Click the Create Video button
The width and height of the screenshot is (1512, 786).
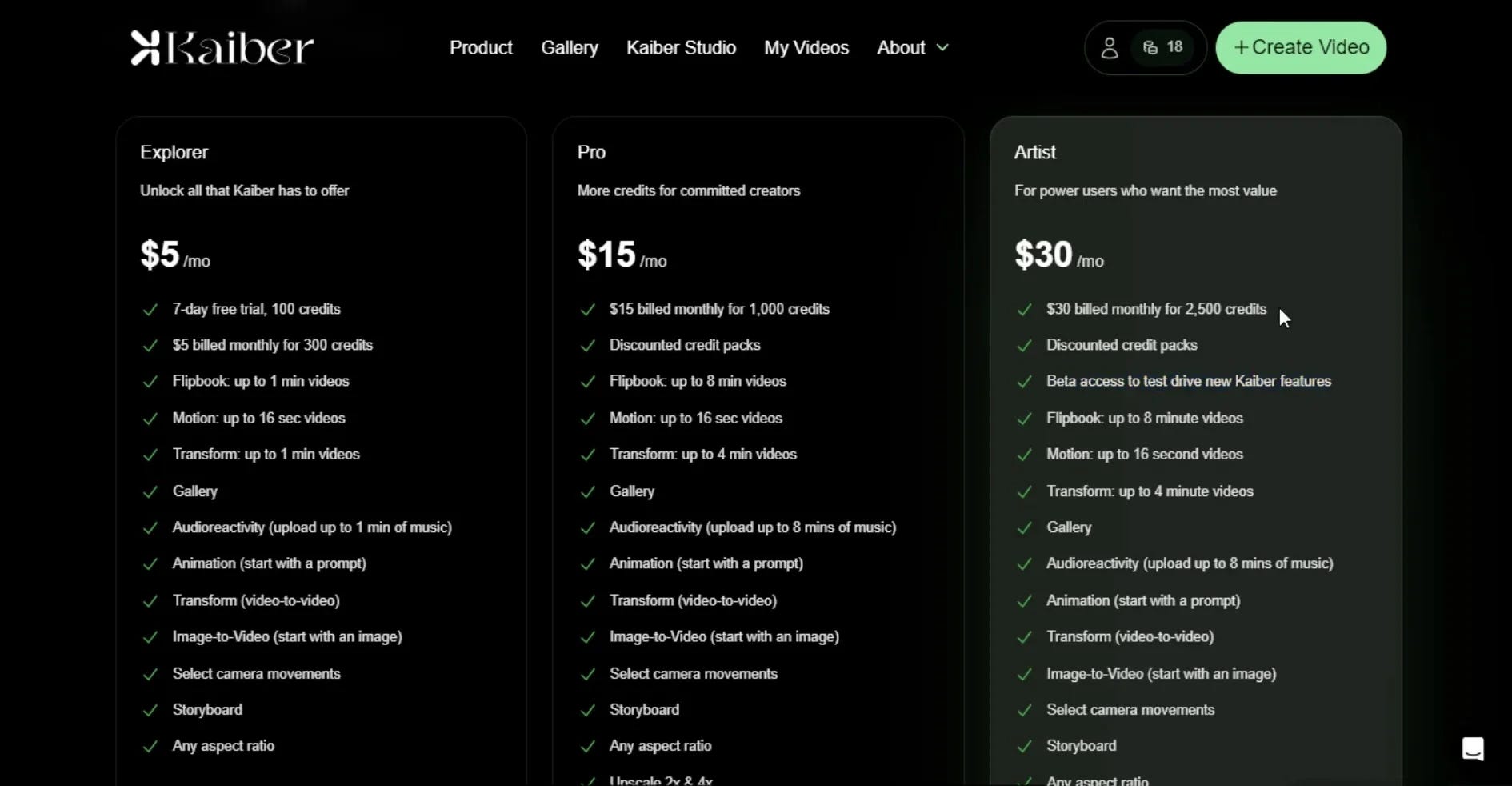click(x=1301, y=47)
